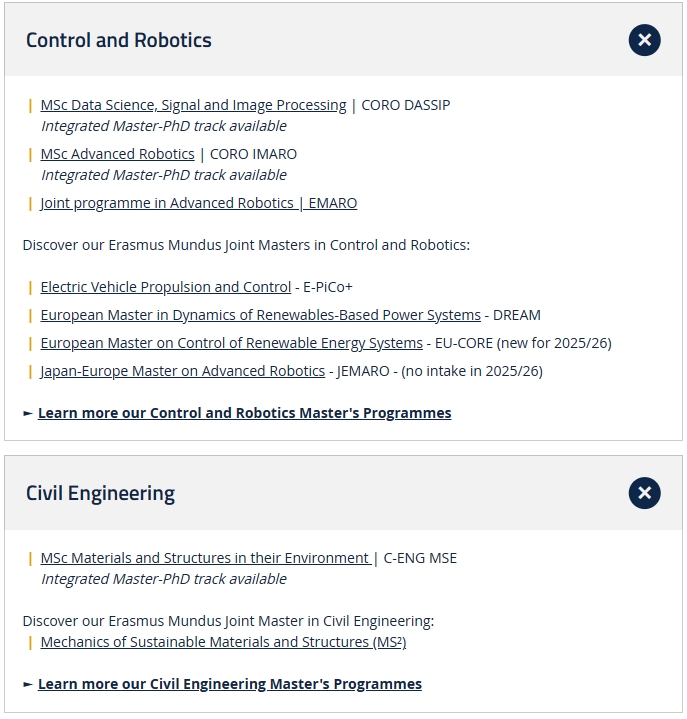Click the Control and Robotics header
Viewport: 687px width, 719px height.
(119, 40)
